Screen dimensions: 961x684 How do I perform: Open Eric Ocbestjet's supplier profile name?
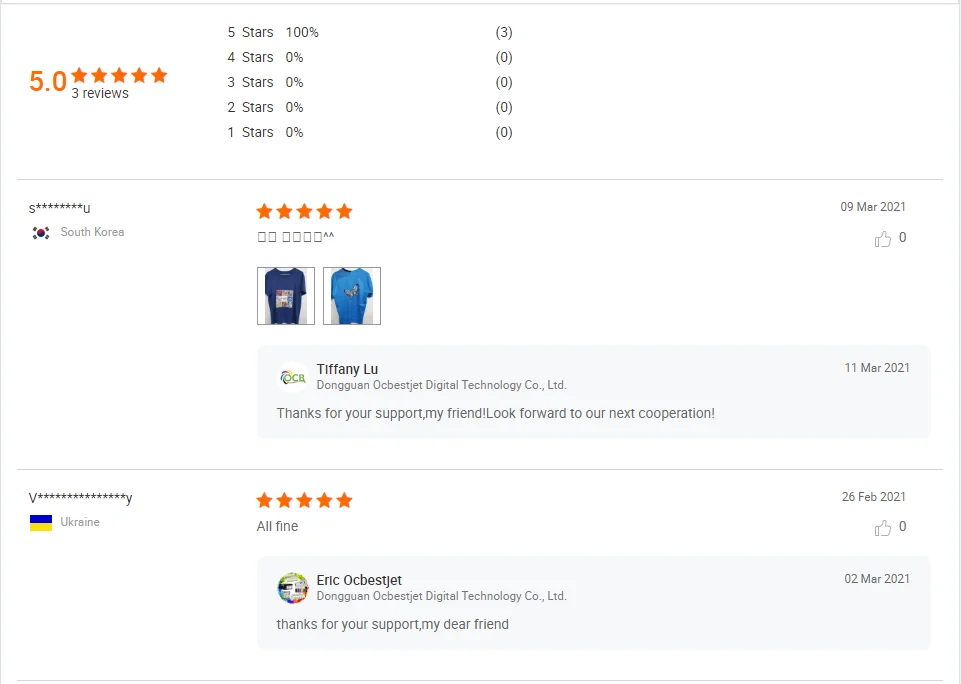click(x=359, y=580)
